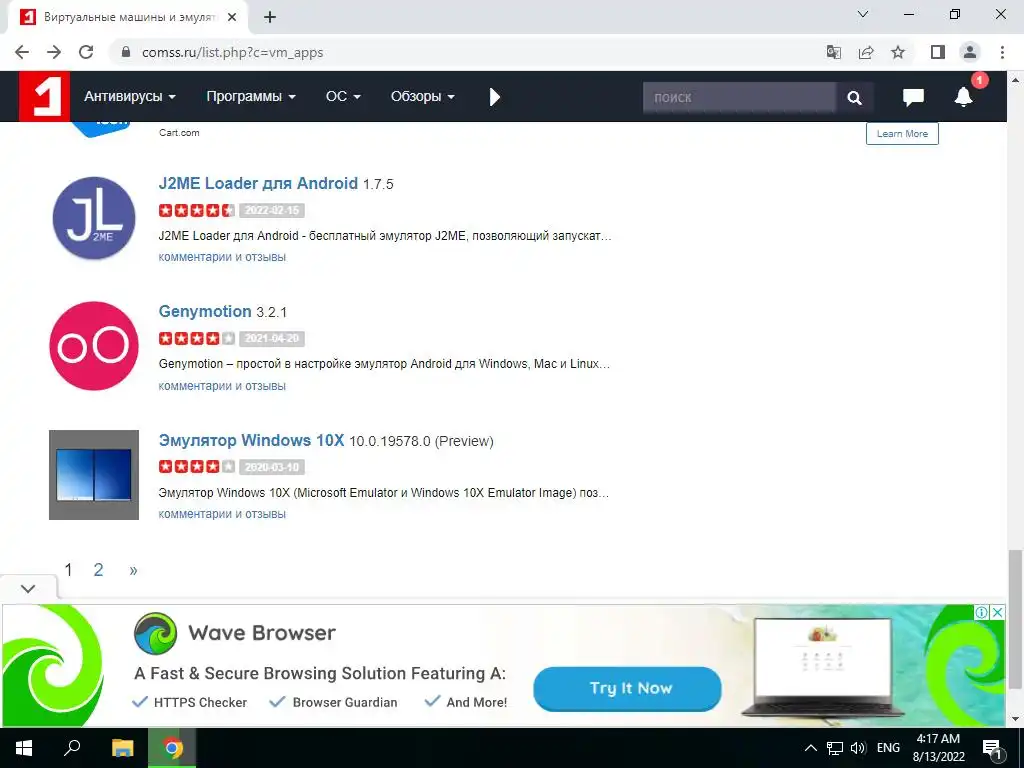Click the Wave Browser logo in the ad

pos(155,633)
